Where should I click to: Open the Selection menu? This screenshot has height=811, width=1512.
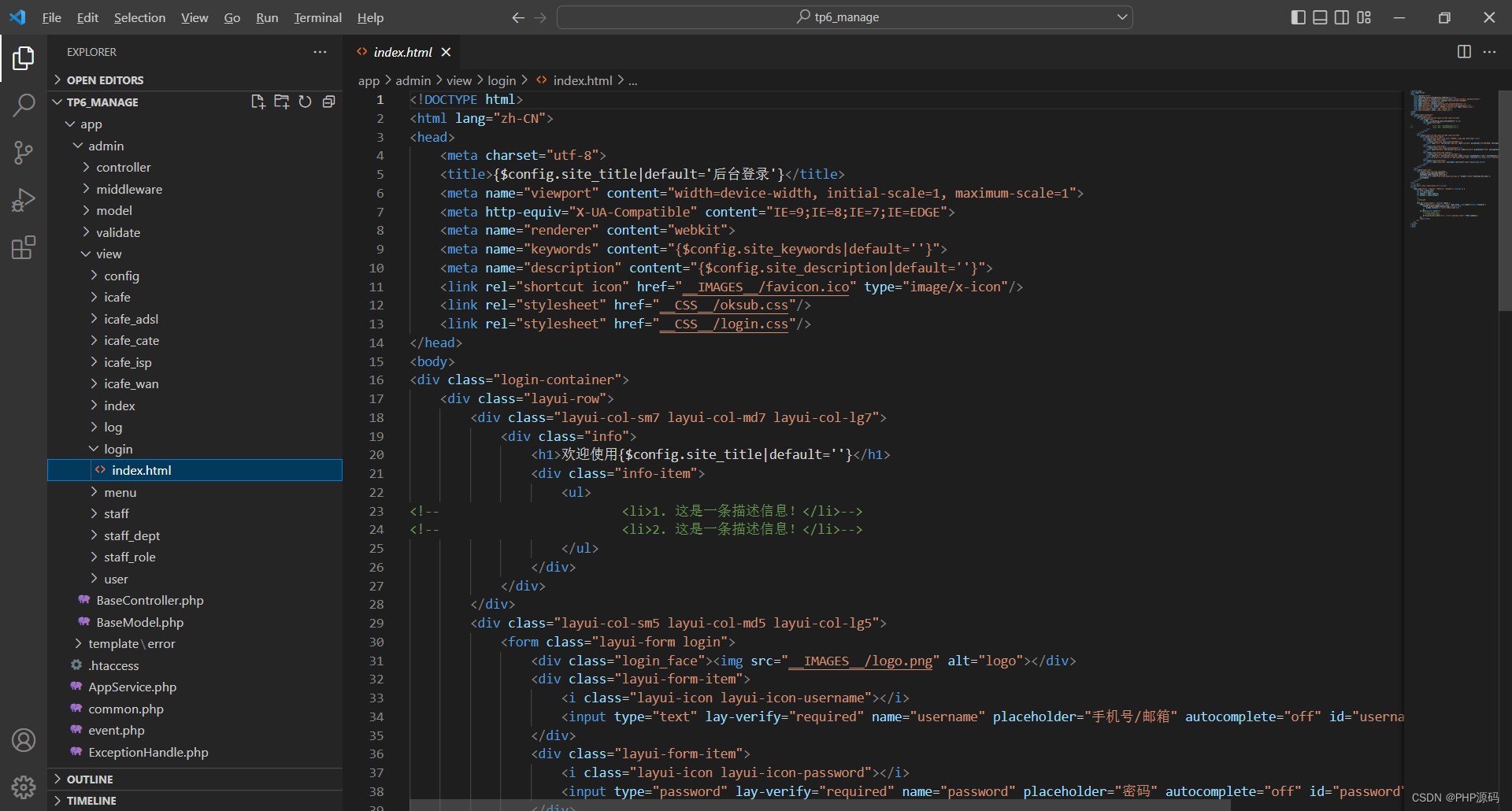tap(139, 17)
